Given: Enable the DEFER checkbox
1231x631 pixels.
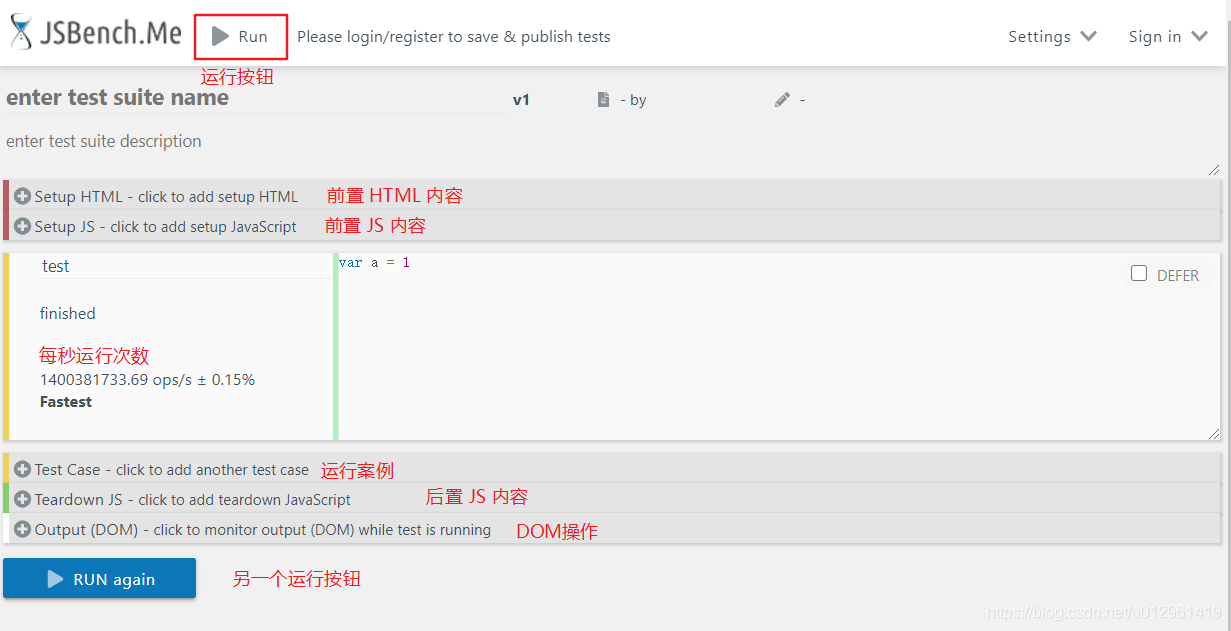Looking at the screenshot, I should (1139, 272).
